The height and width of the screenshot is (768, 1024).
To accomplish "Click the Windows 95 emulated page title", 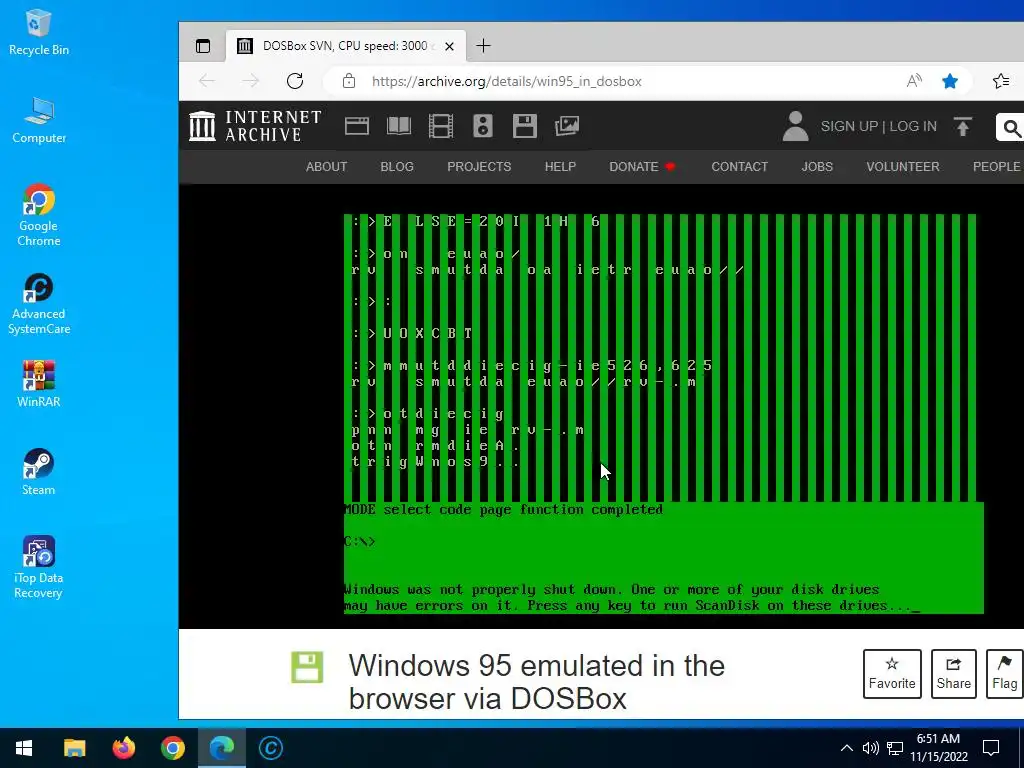I will 537,682.
